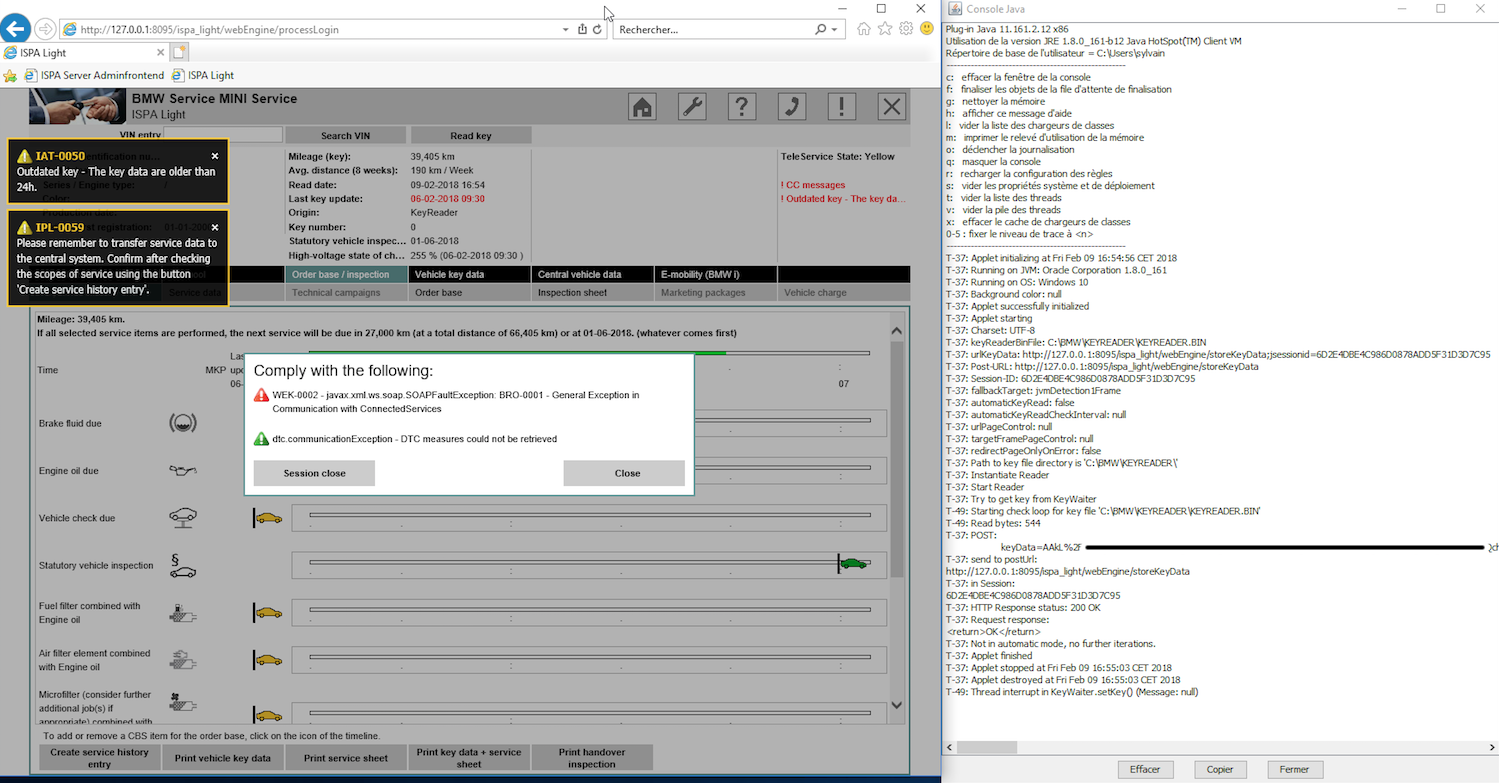Viewport: 1499px width, 783px height.
Task: Click the Read key button
Action: point(470,135)
